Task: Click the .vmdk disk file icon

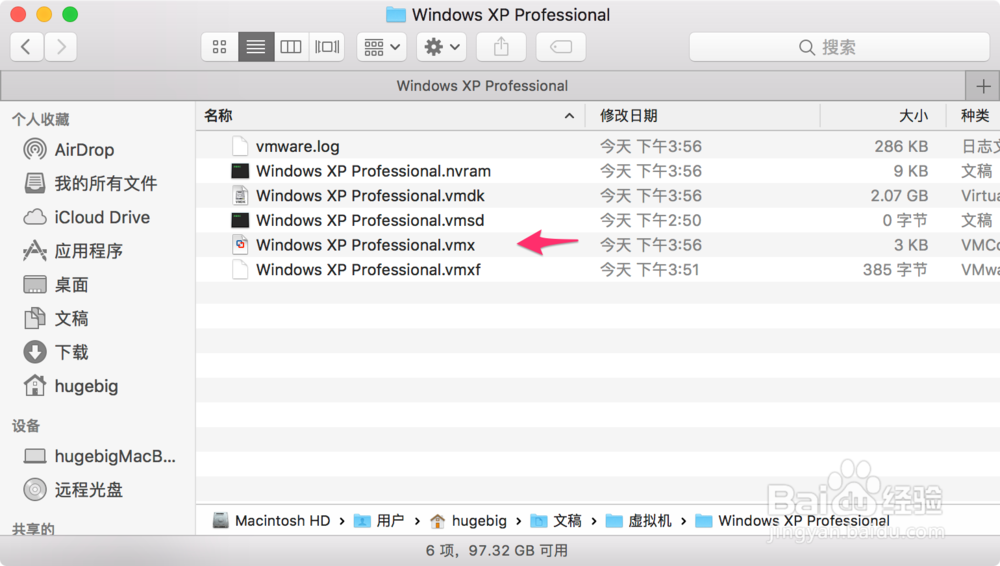Action: coord(240,195)
